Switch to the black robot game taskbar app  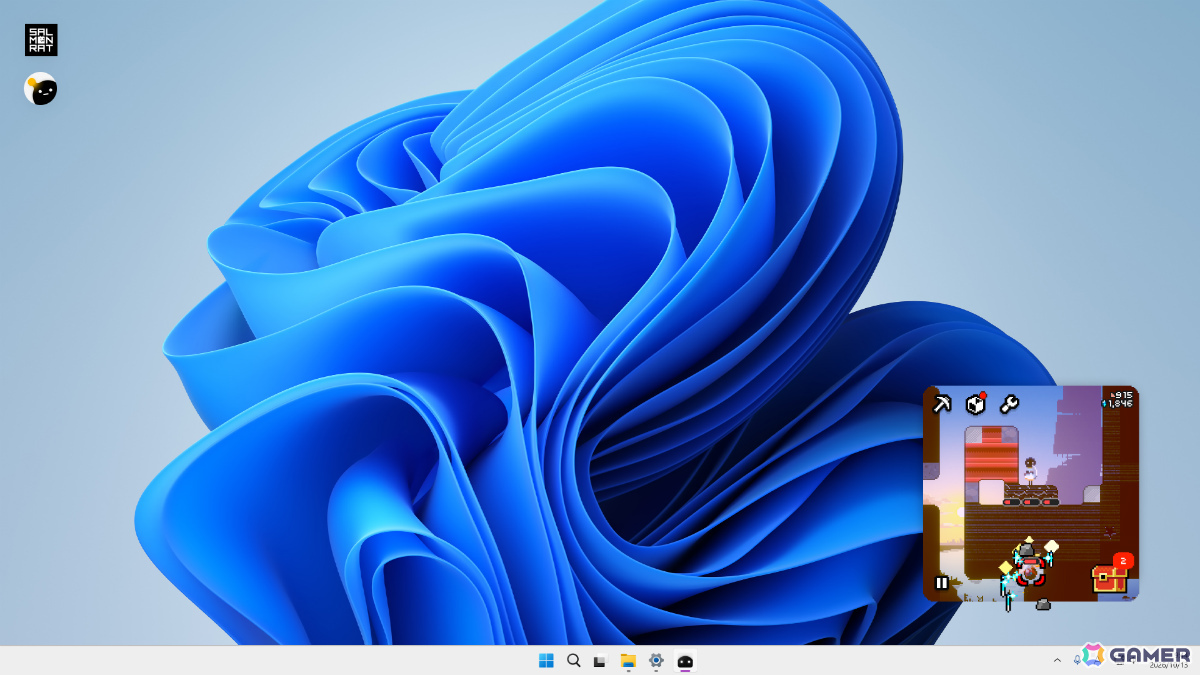tap(685, 661)
